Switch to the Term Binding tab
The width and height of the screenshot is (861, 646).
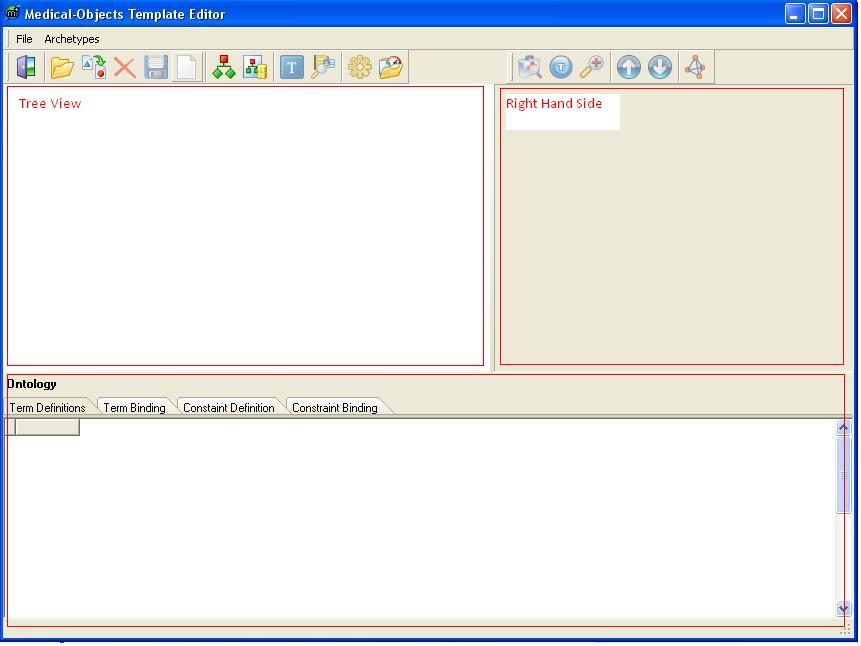[134, 407]
